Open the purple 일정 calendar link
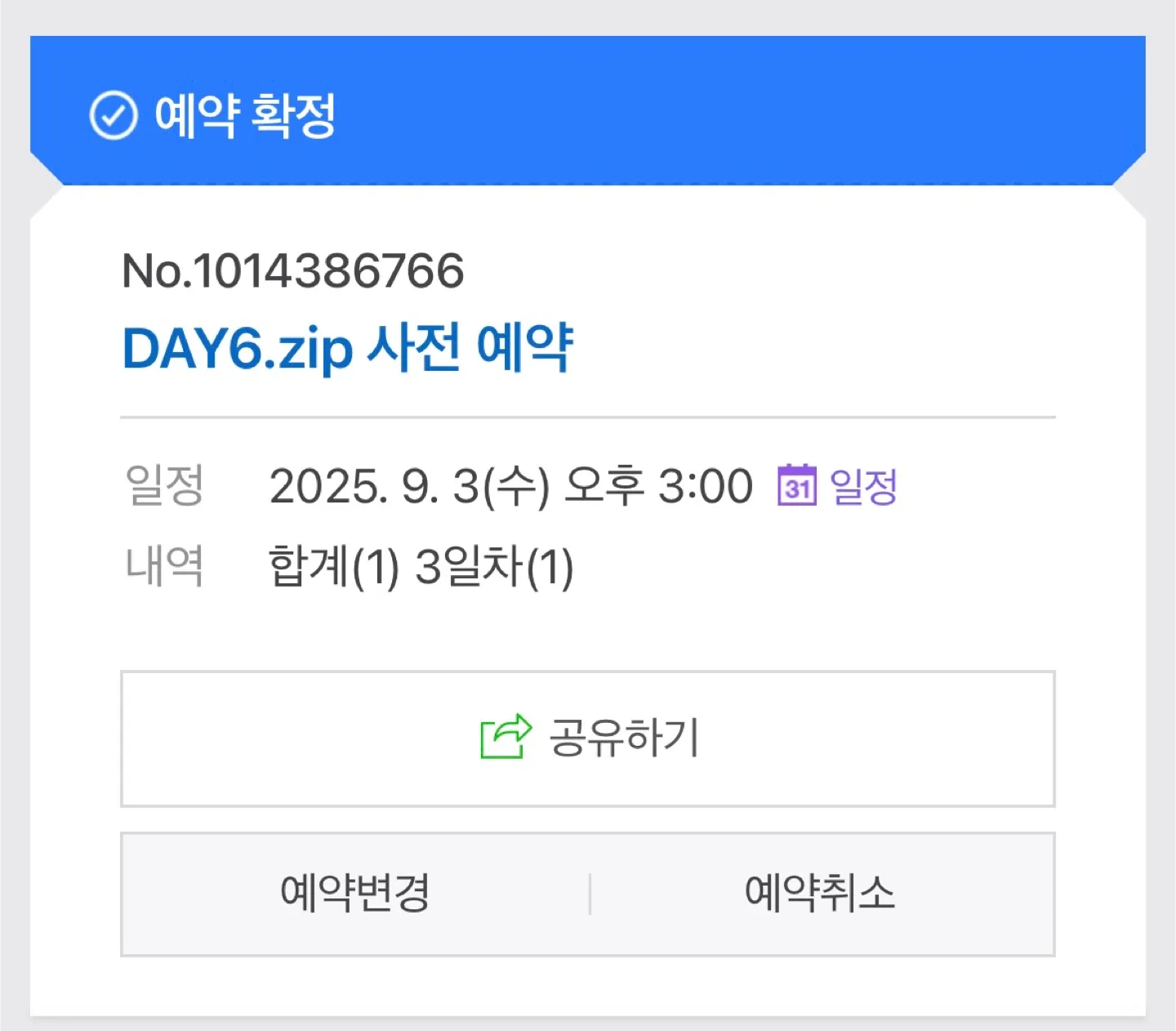 tap(863, 487)
